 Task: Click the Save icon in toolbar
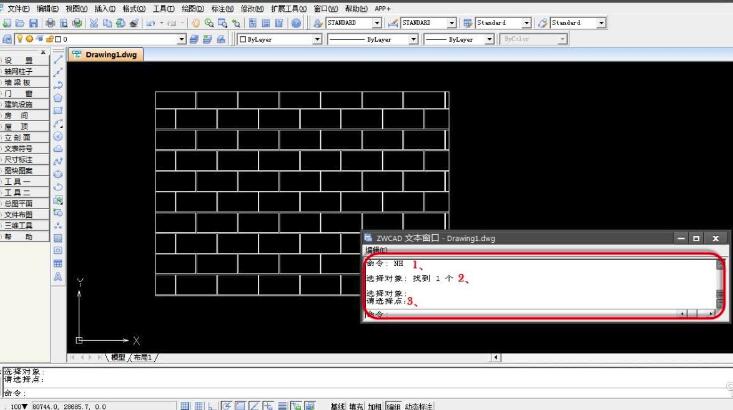[34, 22]
